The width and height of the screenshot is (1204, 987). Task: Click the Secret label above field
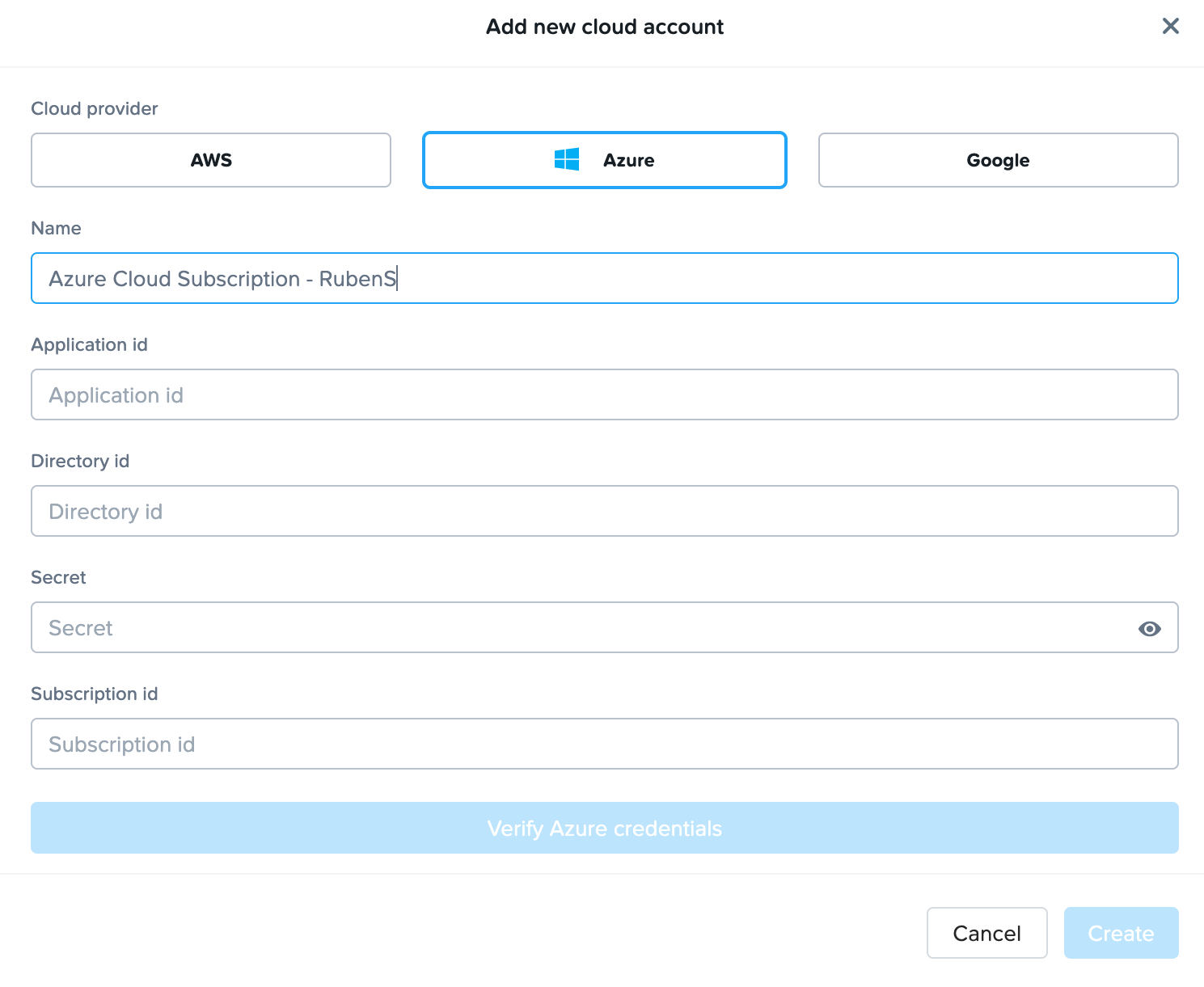(x=58, y=578)
